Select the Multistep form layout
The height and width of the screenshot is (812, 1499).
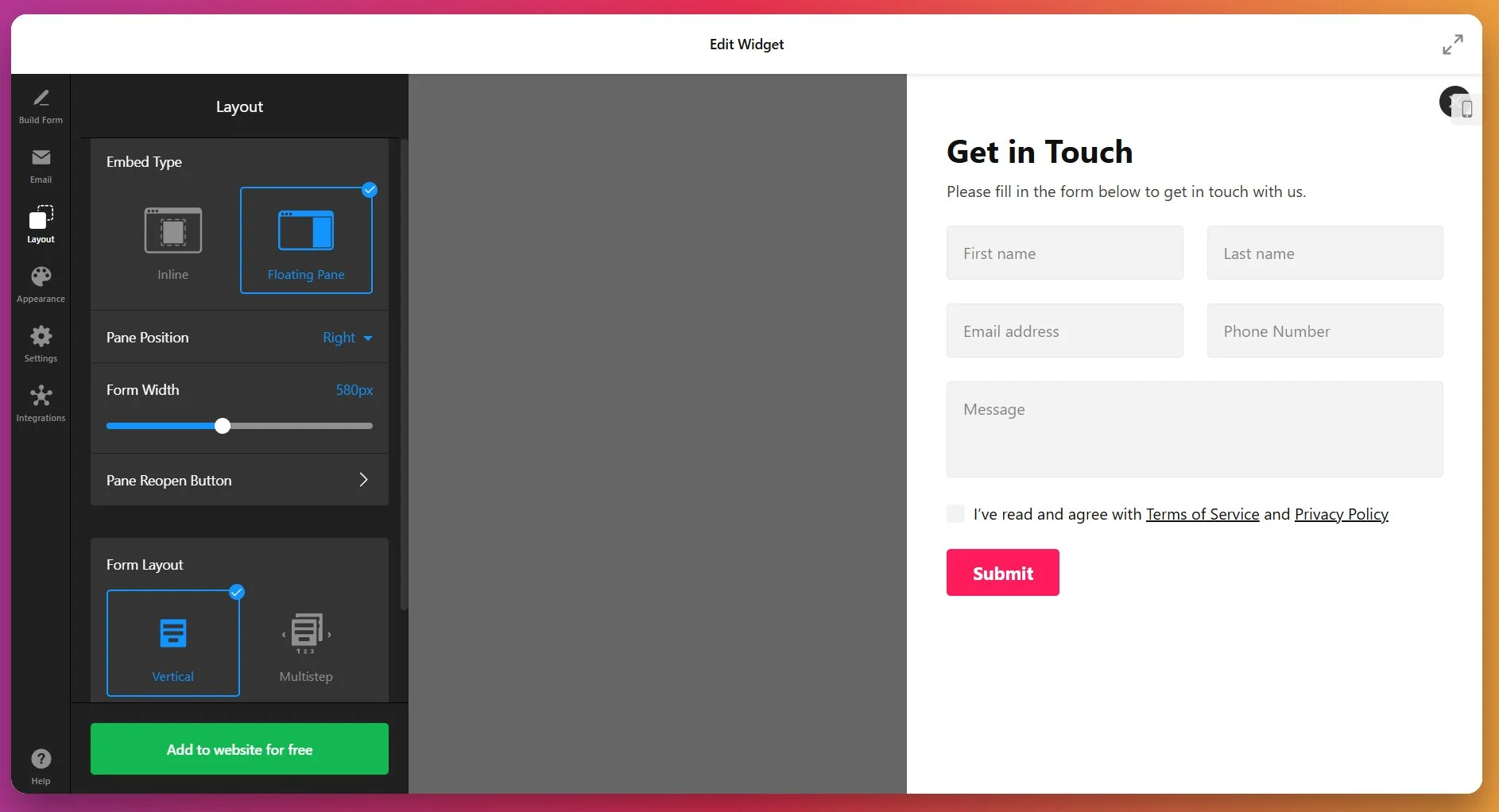(x=305, y=644)
